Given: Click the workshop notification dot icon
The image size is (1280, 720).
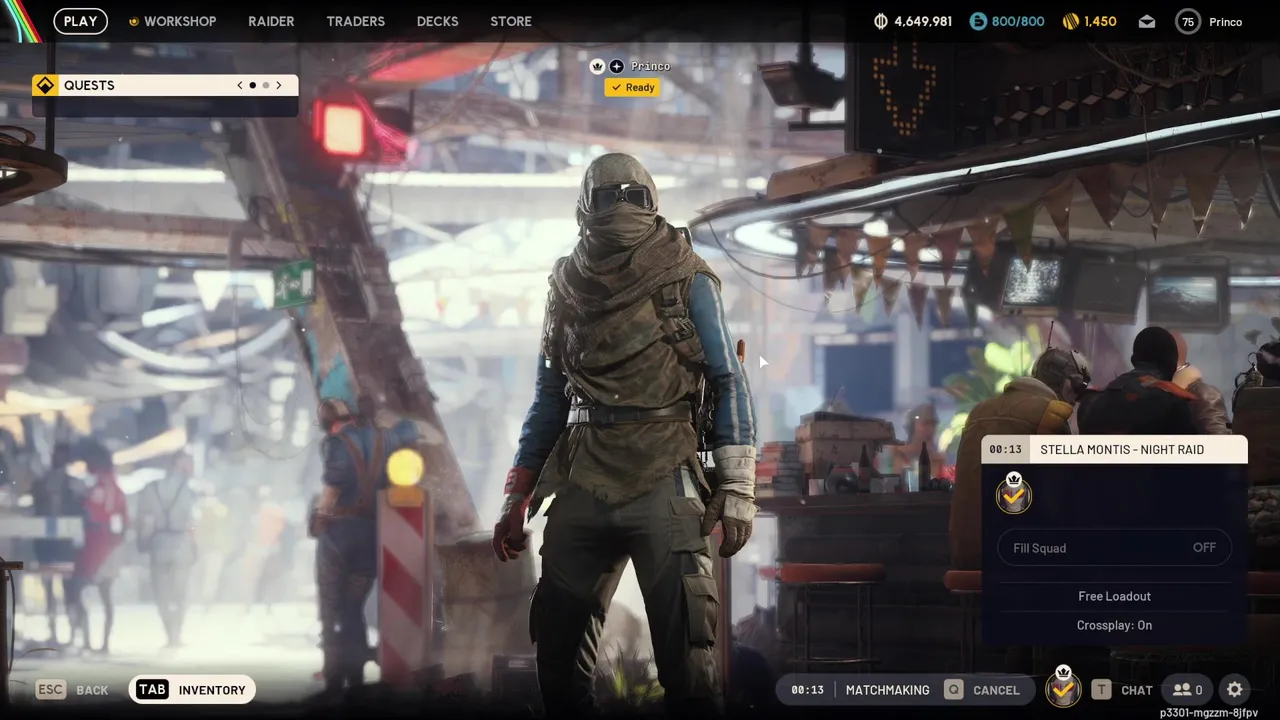Looking at the screenshot, I should tap(133, 22).
